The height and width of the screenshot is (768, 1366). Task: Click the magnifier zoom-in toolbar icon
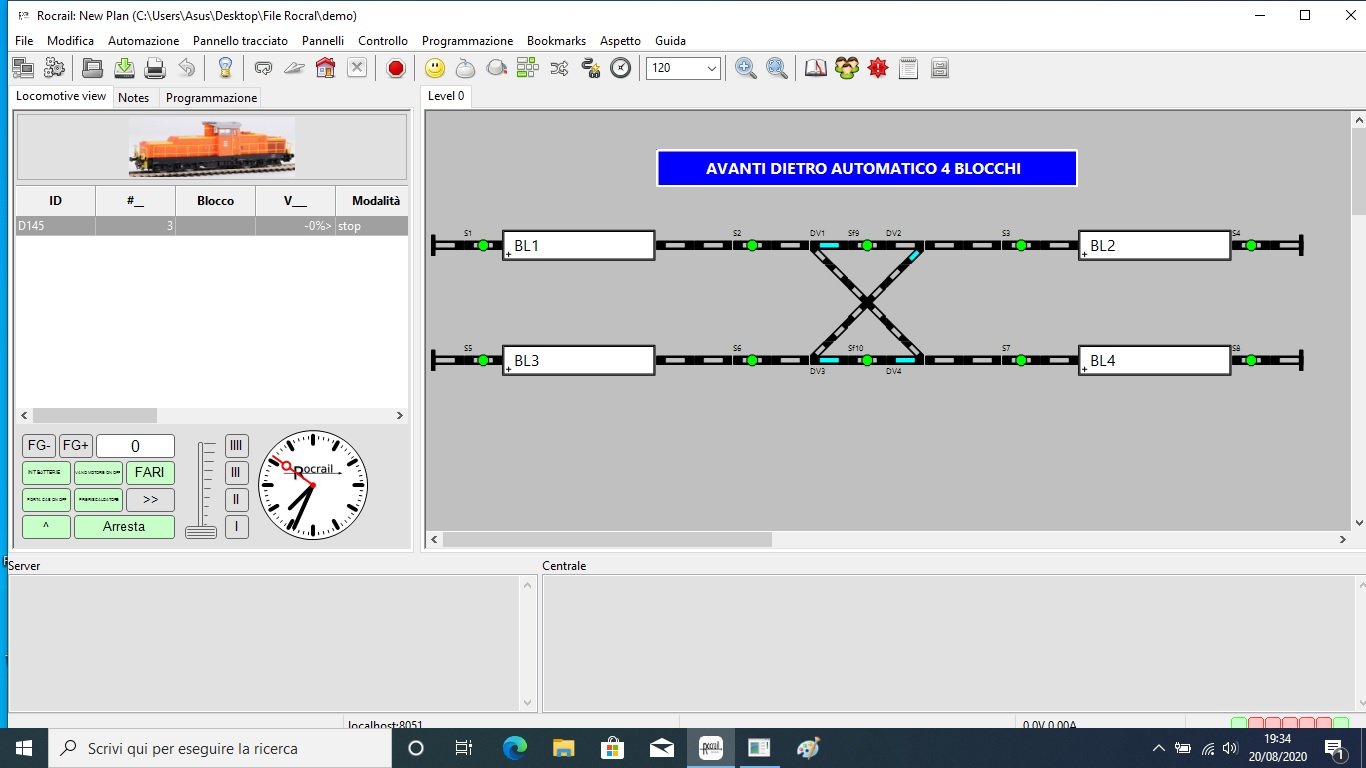point(746,68)
